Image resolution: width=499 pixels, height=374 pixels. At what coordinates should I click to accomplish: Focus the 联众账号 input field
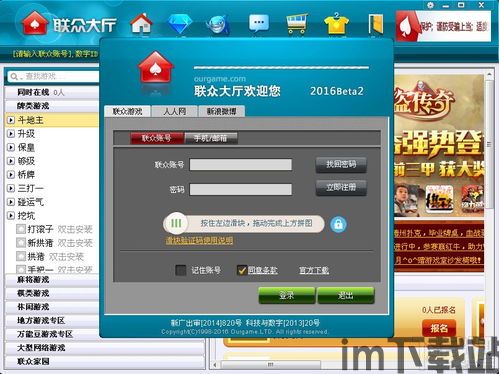click(241, 164)
